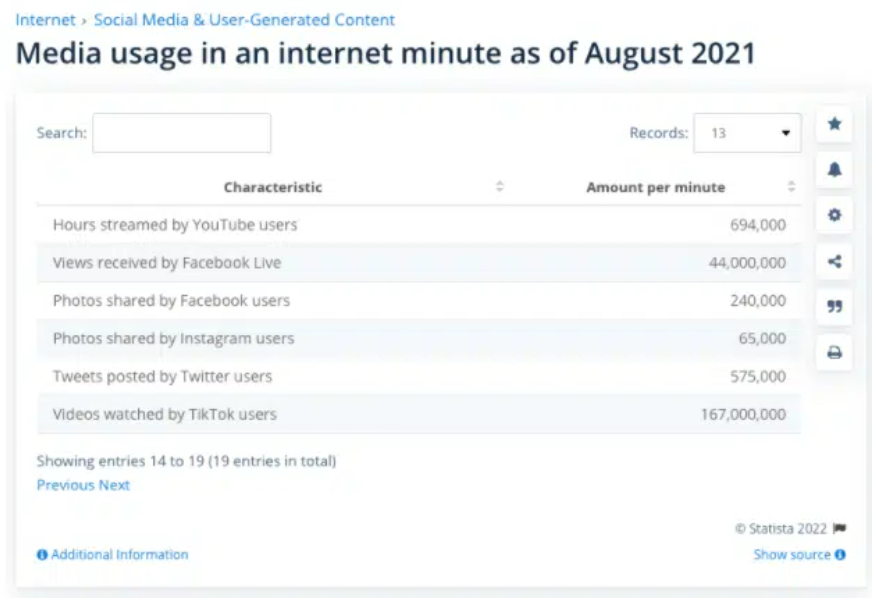The width and height of the screenshot is (876, 602).
Task: Go to the Previous page link
Action: [66, 485]
